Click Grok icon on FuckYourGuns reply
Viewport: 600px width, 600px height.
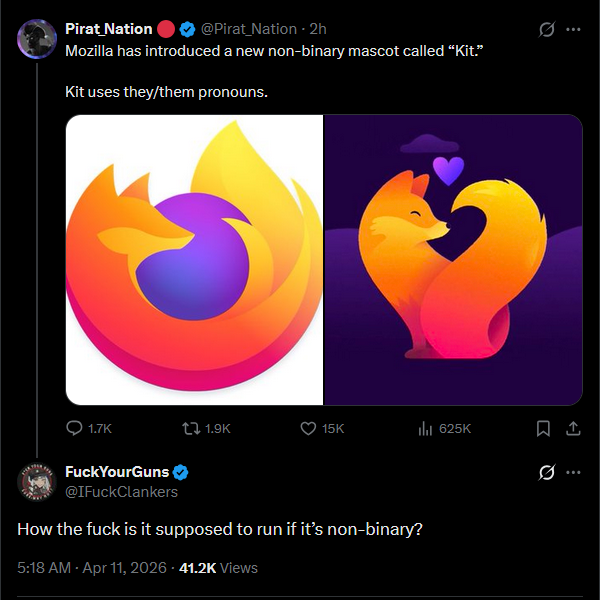(547, 472)
